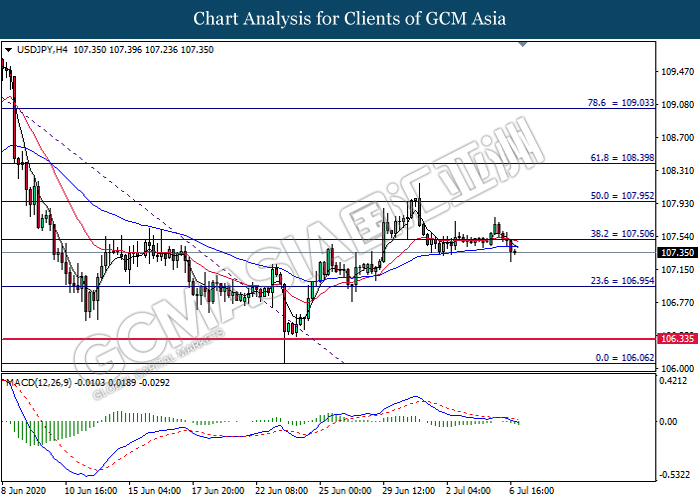Click the current price tag 107.350

point(677,253)
